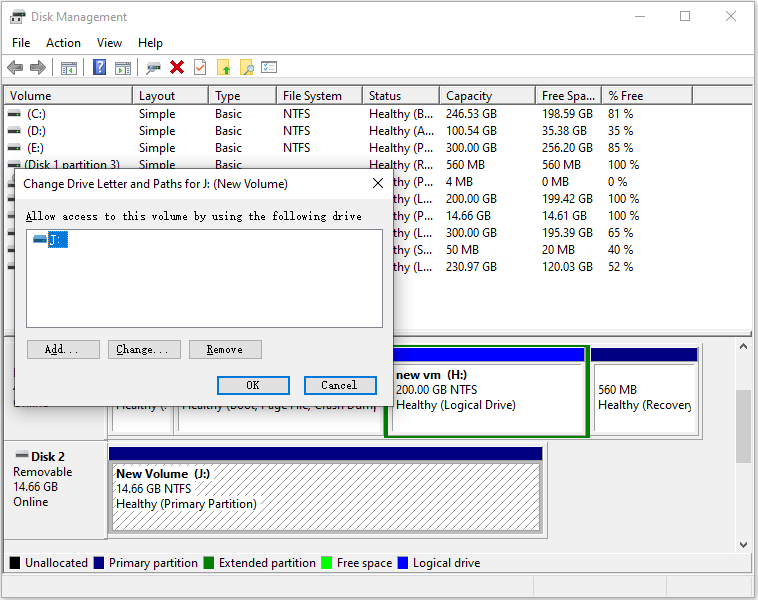Open Help using the blue question mark icon
Screen dimensions: 758x600
point(100,67)
